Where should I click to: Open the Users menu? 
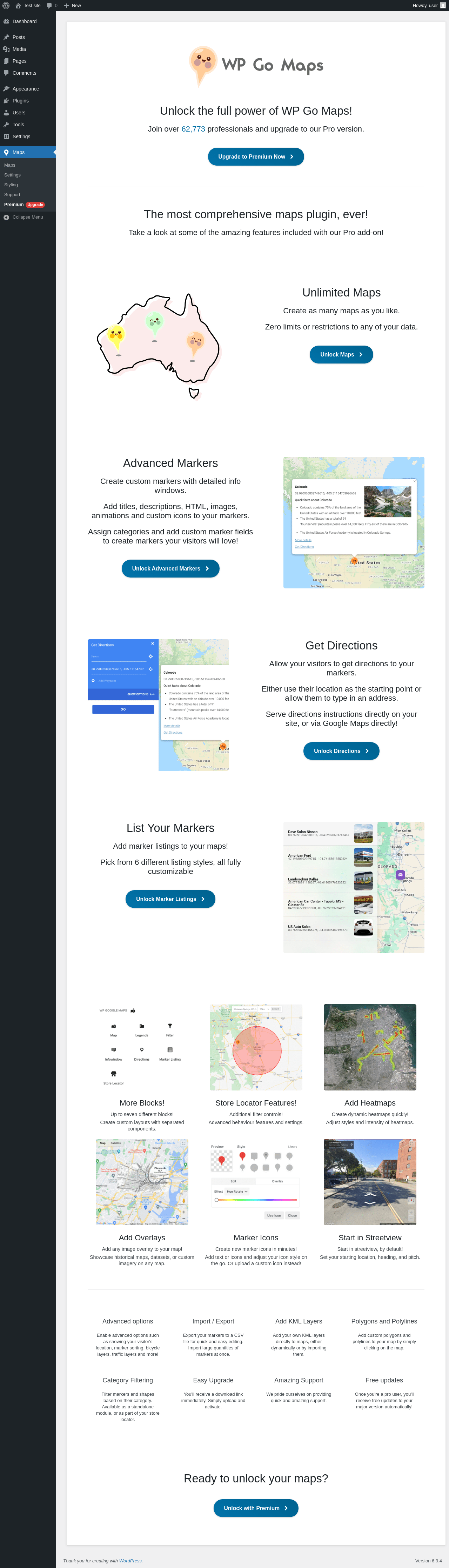28,113
